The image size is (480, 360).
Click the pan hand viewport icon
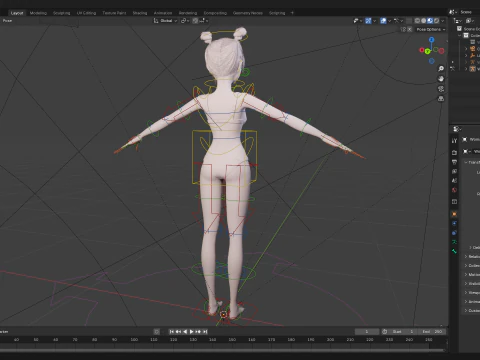point(441,79)
